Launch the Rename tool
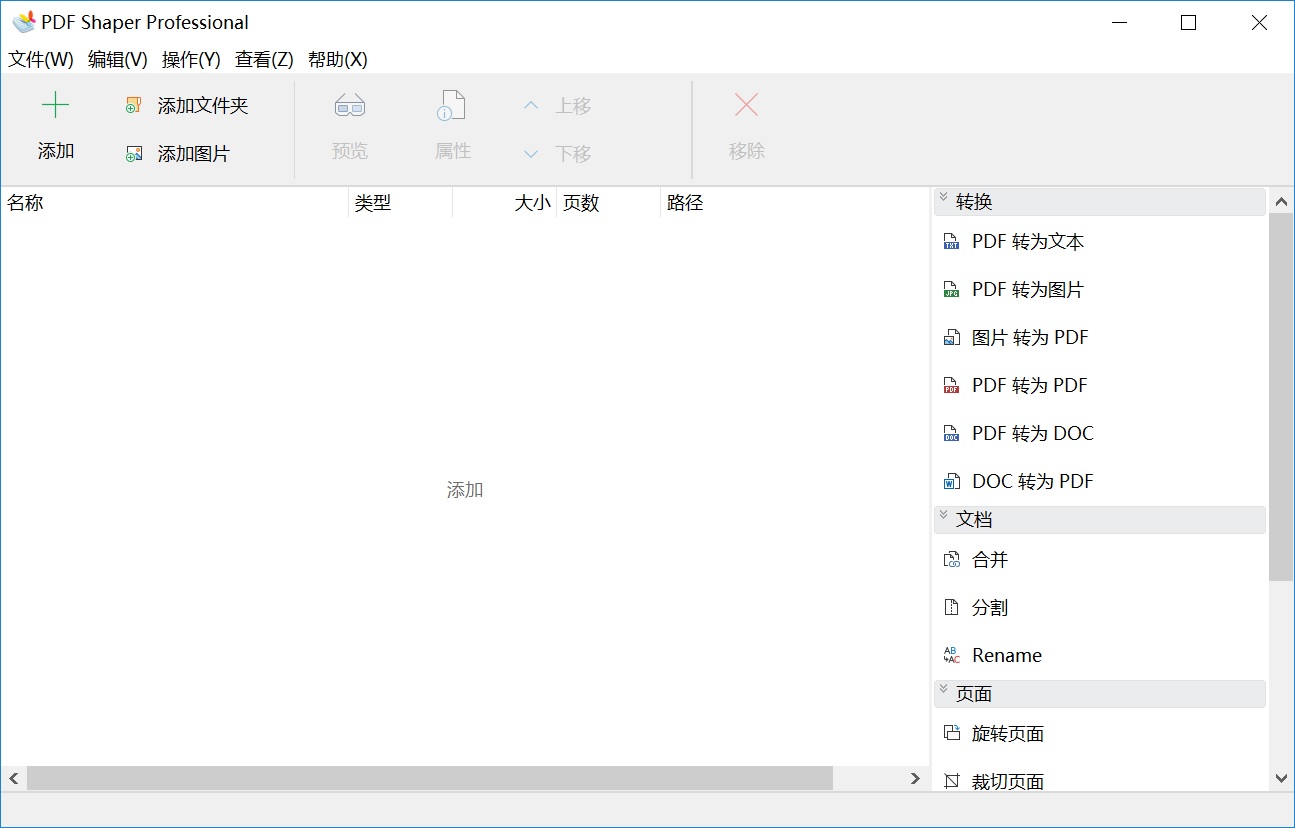 (1006, 656)
